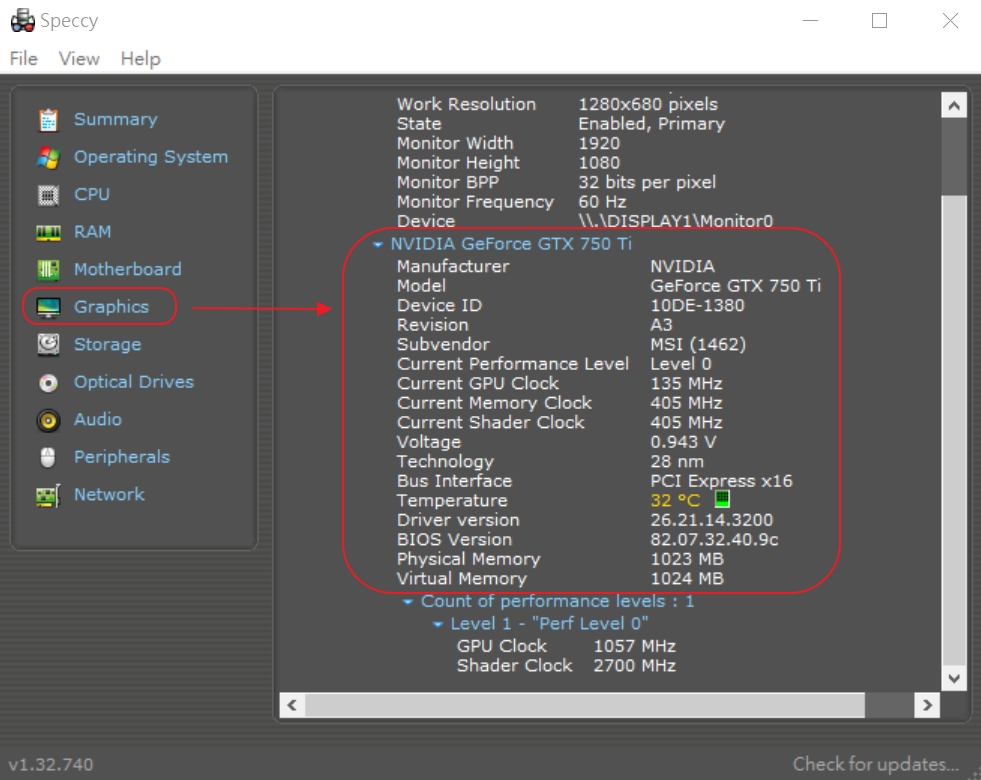Select the Revision value A3
This screenshot has width=981, height=780.
tap(661, 325)
